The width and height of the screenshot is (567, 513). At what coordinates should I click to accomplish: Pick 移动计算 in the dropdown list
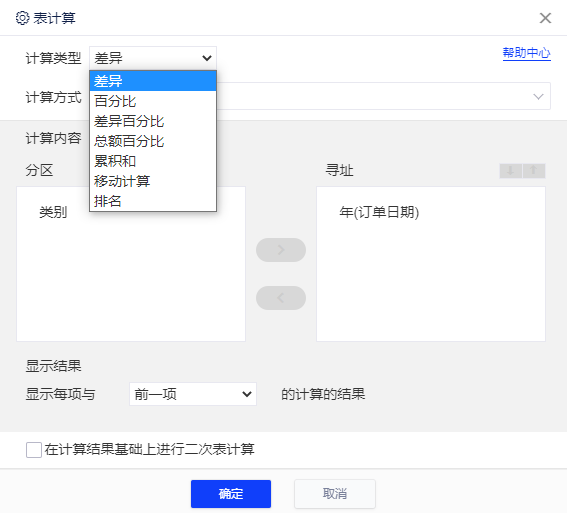[x=153, y=181]
